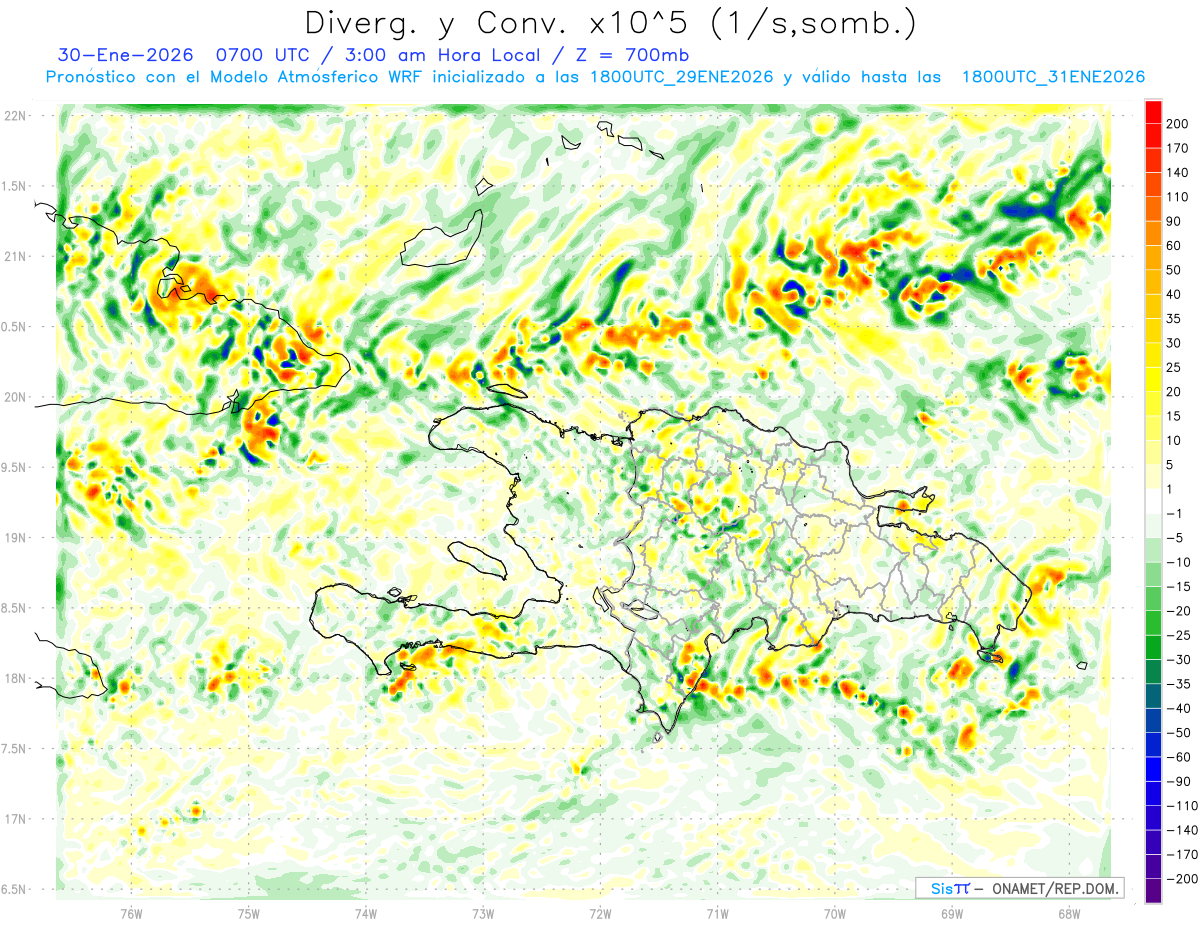The height and width of the screenshot is (927, 1200).
Task: Click the colorbar value '-5'
Action: (1176, 538)
